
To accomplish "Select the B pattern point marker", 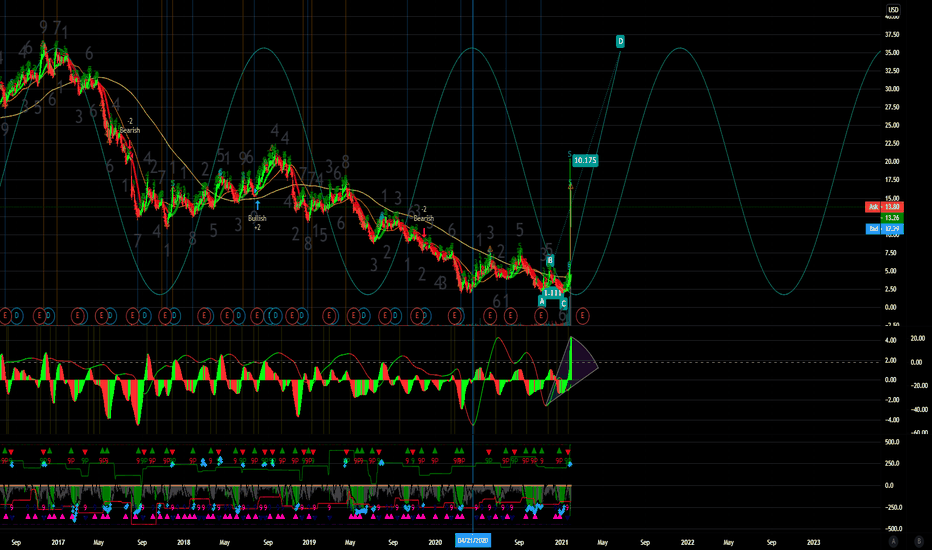I will 550,260.
